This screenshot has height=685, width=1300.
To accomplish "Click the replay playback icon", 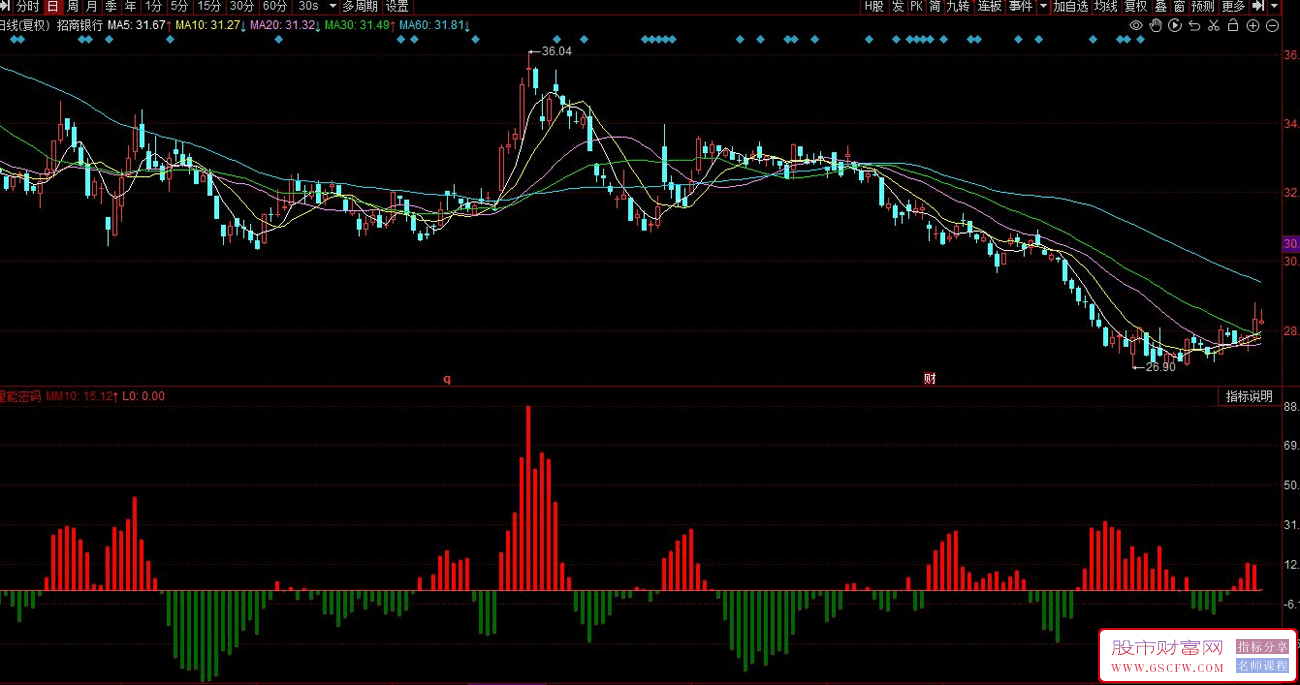I will 1175,25.
